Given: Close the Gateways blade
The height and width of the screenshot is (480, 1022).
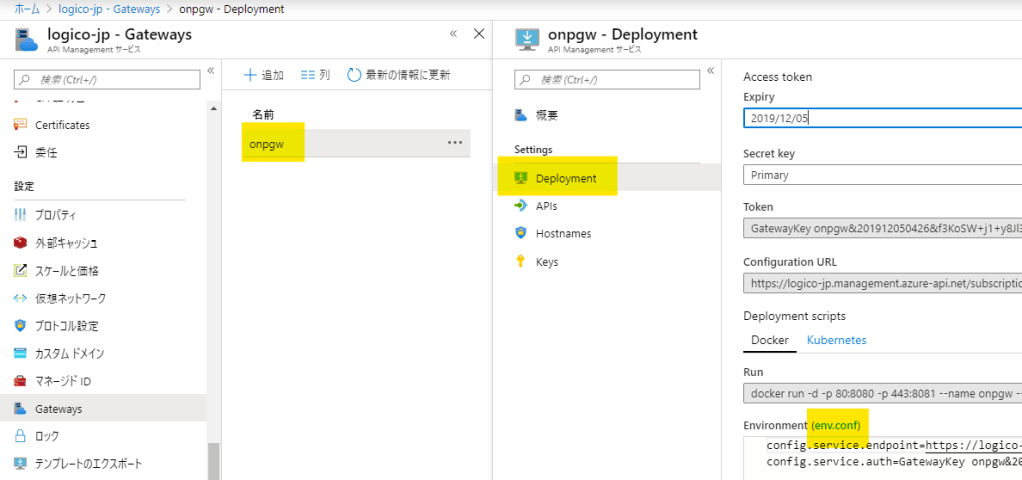Looking at the screenshot, I should pyautogui.click(x=479, y=34).
